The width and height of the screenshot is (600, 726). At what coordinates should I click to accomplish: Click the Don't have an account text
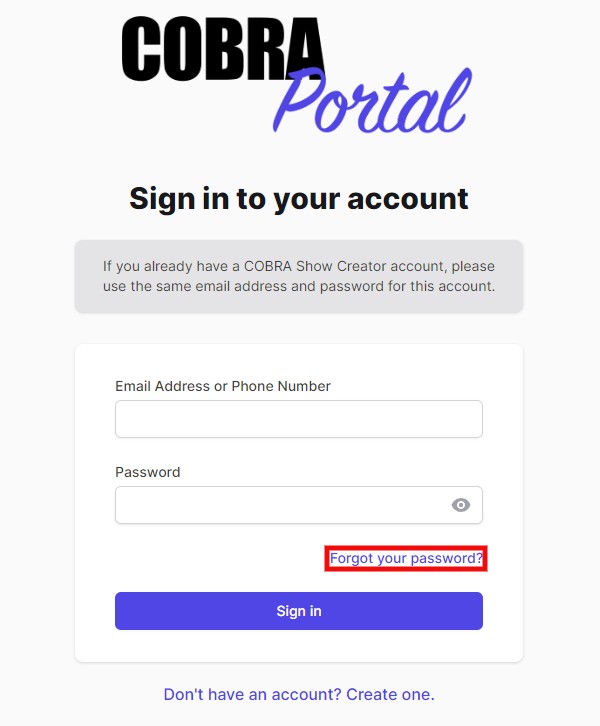(252, 694)
